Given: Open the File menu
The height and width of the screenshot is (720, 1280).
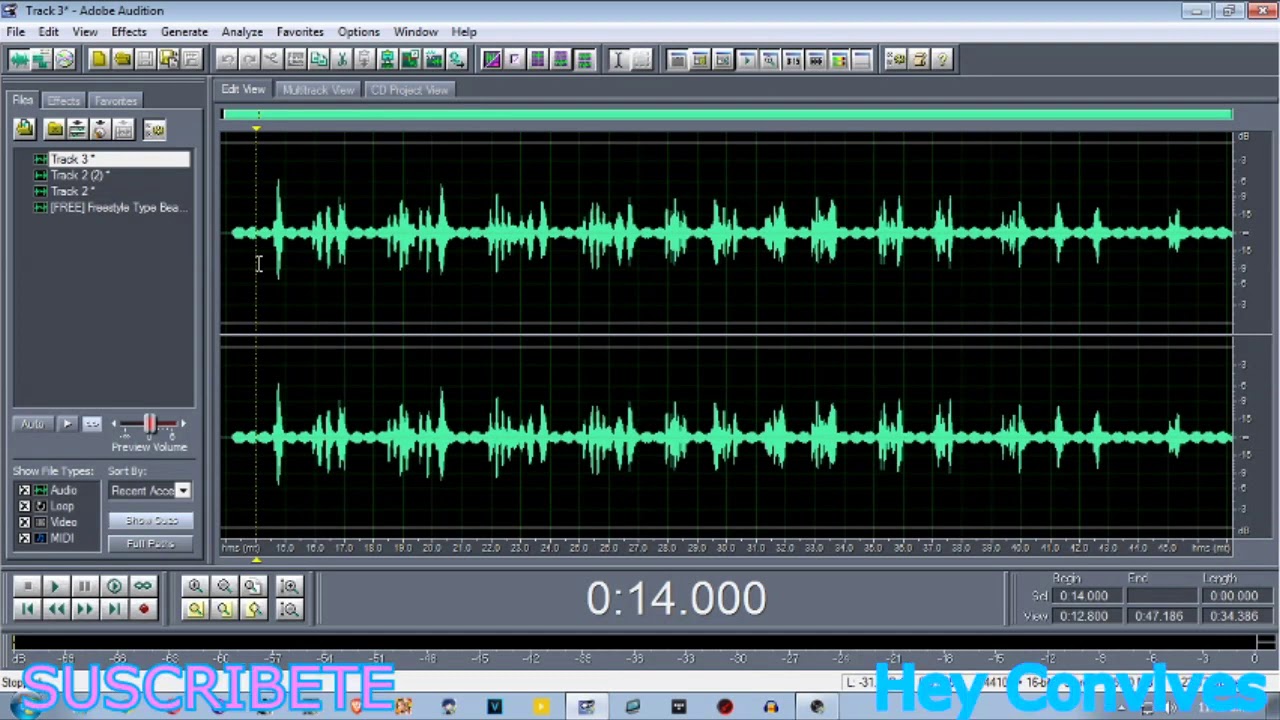Looking at the screenshot, I should tap(16, 32).
